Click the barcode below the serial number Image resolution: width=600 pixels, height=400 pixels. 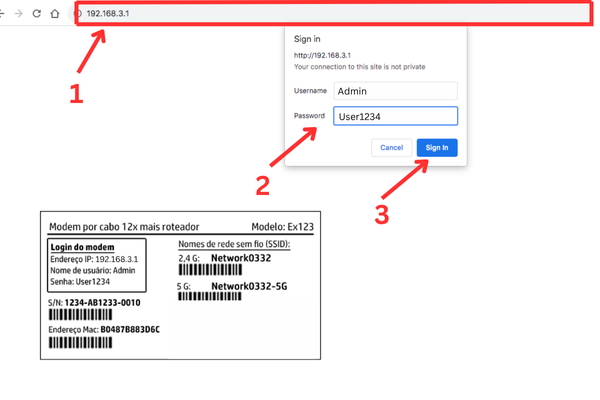[x=80, y=315]
